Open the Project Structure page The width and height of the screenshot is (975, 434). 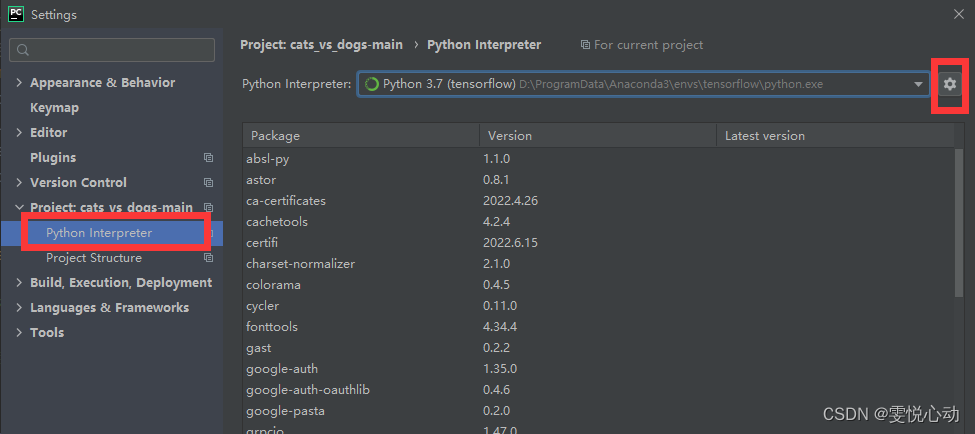(94, 257)
